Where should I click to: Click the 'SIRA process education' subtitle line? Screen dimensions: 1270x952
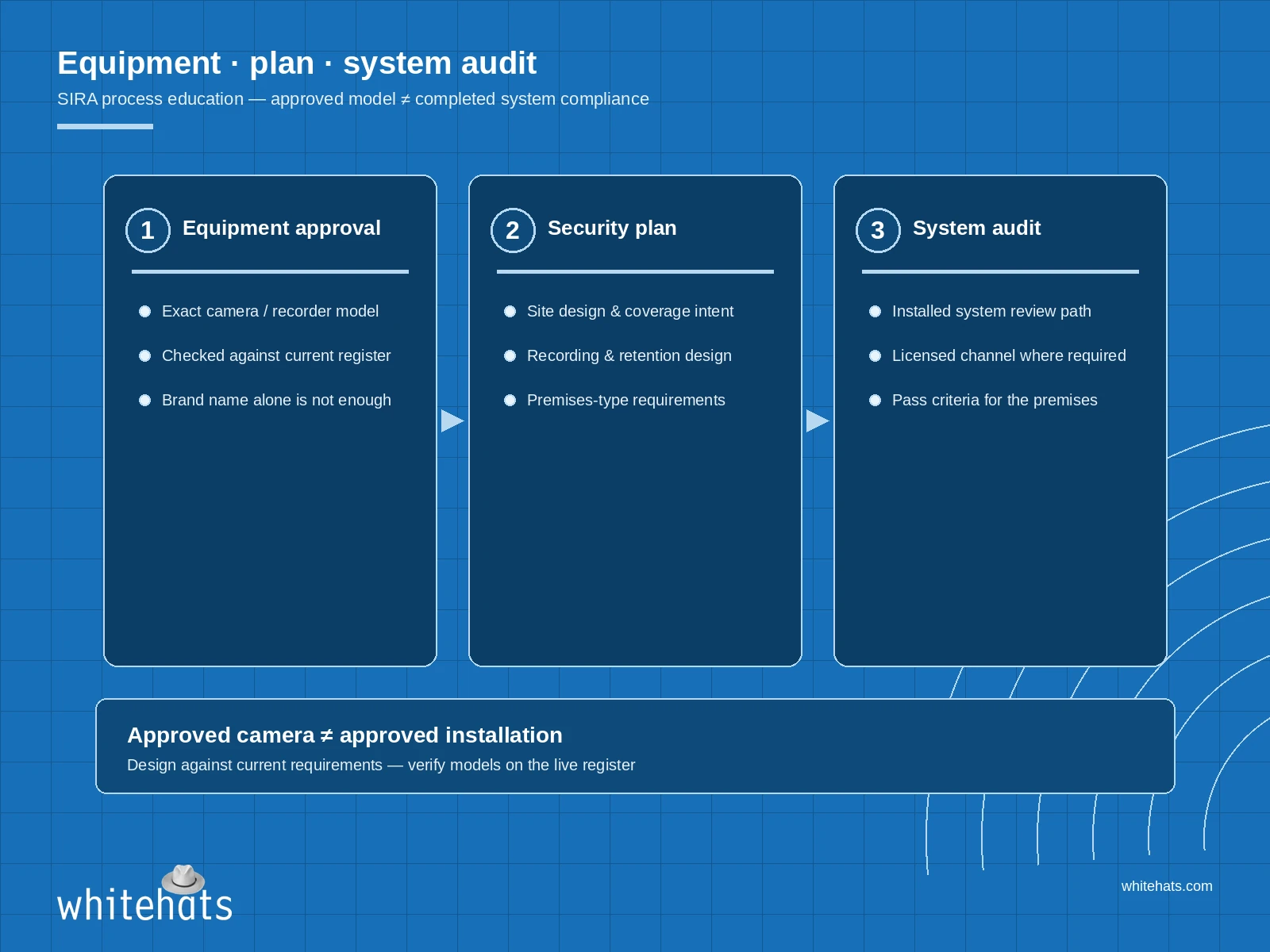point(353,99)
